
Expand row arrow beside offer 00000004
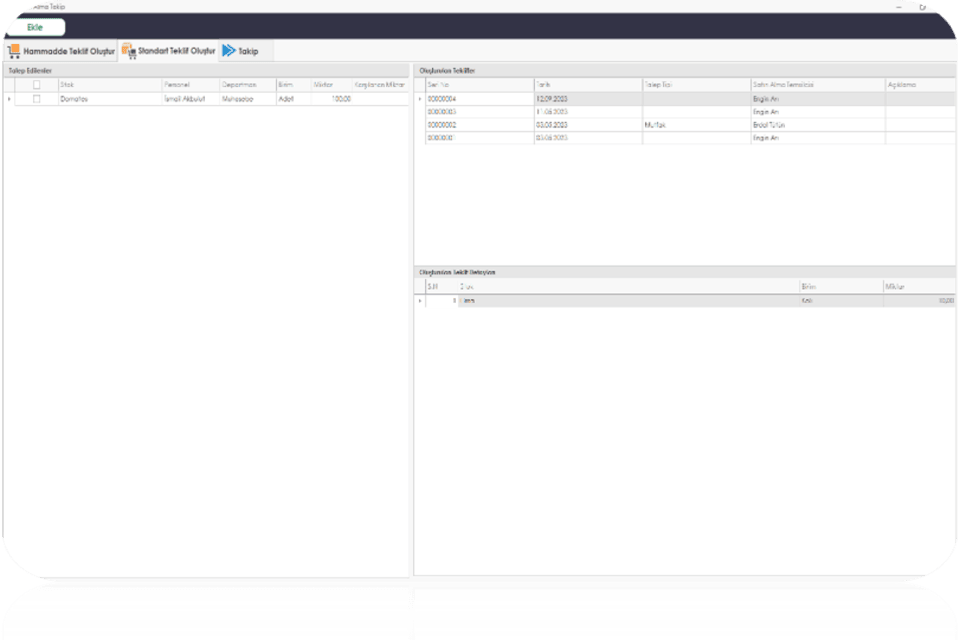pos(420,99)
